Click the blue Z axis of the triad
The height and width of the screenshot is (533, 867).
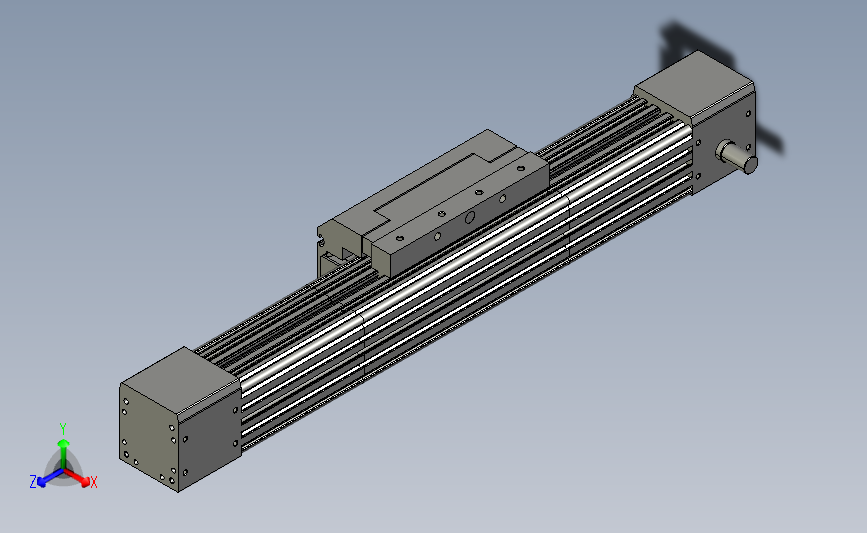50,478
